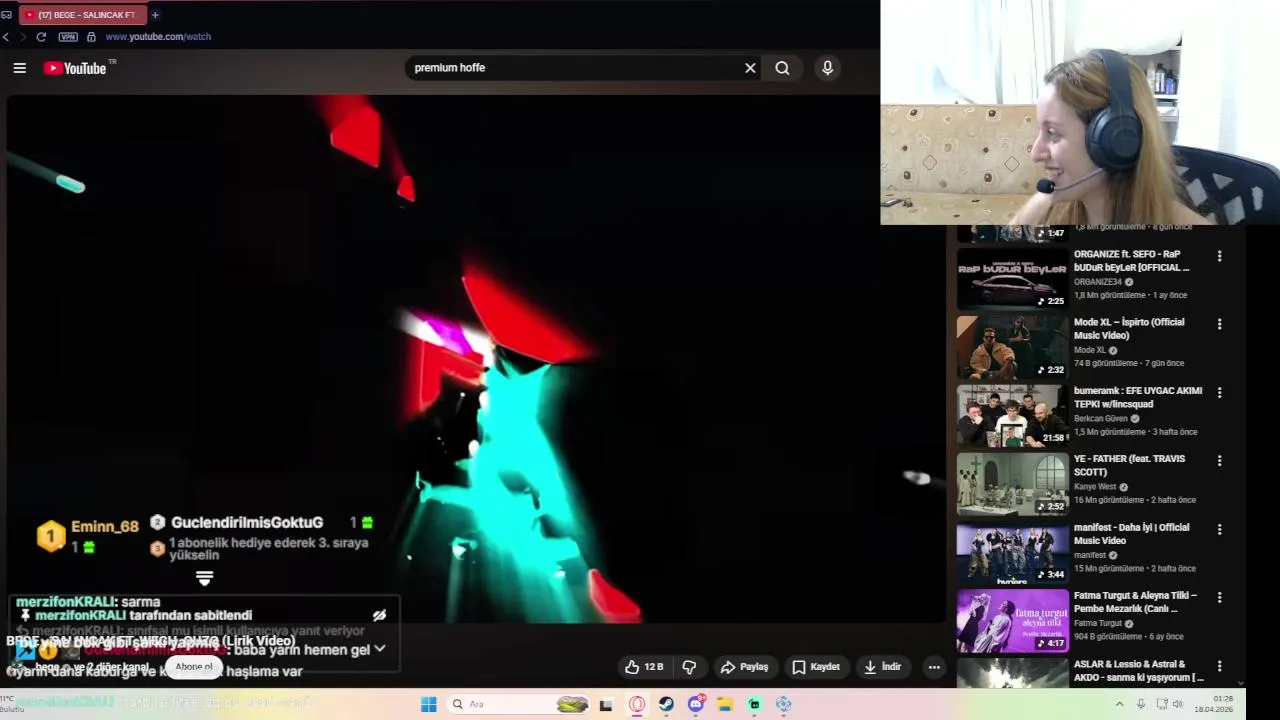Open Steam from the taskbar
Screen dimensions: 1280x720
tap(666, 704)
